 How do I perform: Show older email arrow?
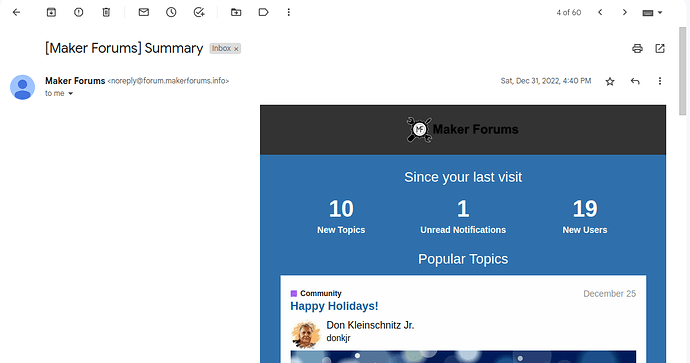[624, 12]
